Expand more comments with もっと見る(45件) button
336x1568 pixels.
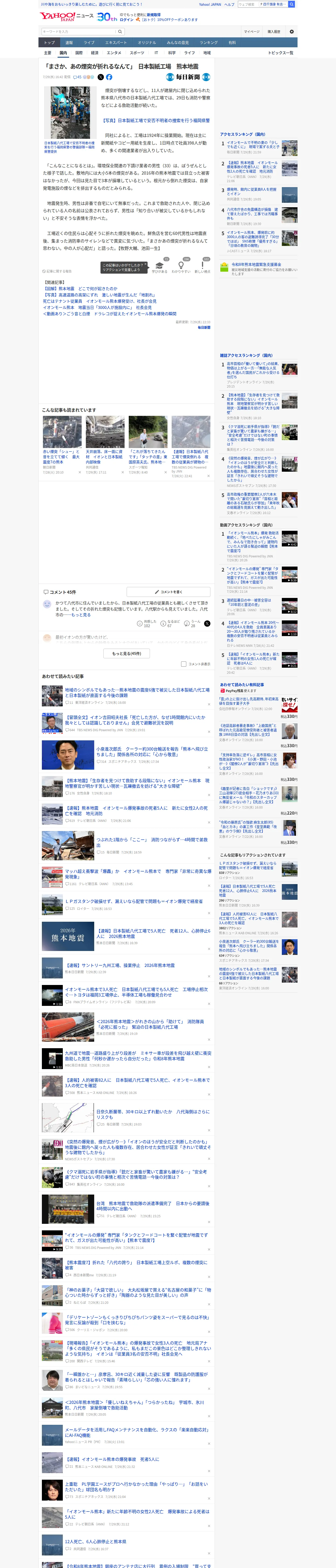point(126,653)
